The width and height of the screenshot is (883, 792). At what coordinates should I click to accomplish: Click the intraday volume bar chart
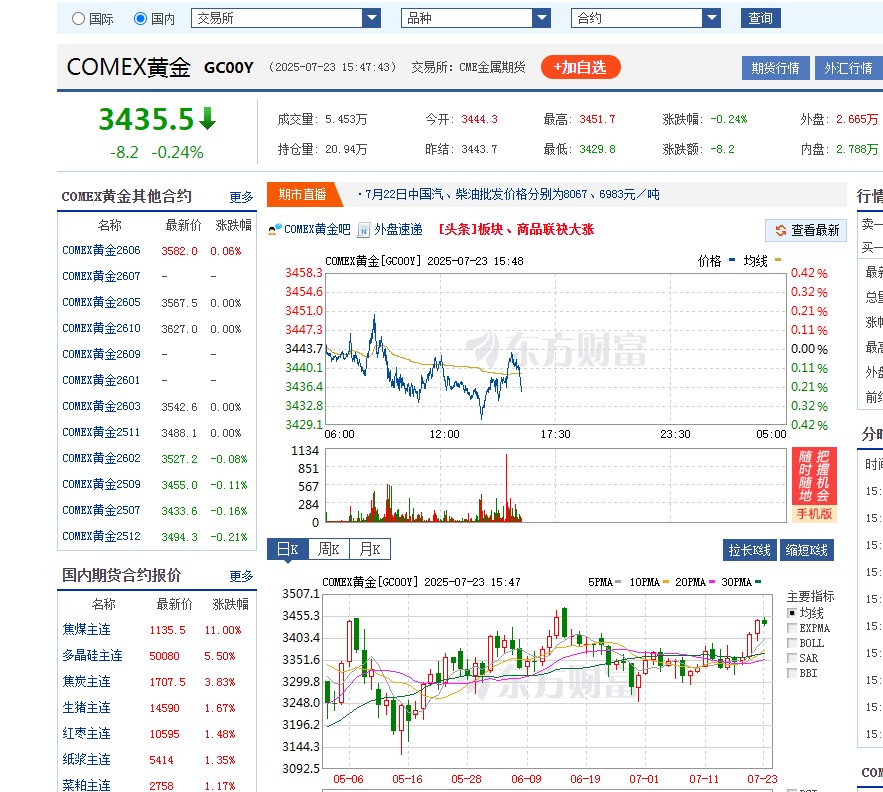coord(556,486)
